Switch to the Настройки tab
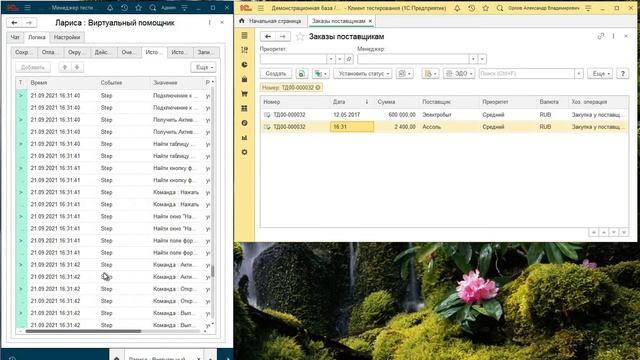The width and height of the screenshot is (640, 360). (x=67, y=37)
